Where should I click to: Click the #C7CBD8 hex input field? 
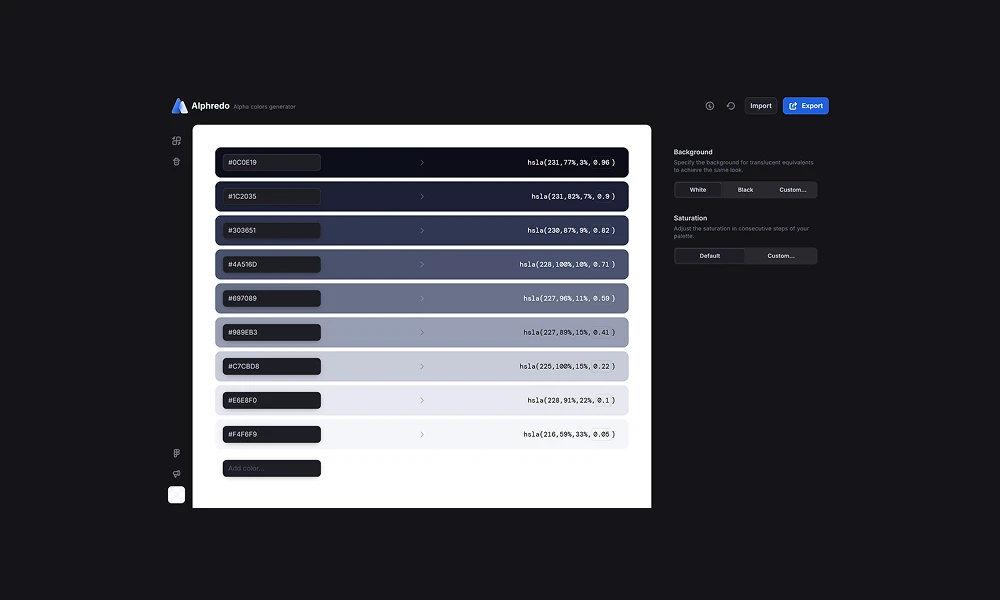(x=271, y=366)
